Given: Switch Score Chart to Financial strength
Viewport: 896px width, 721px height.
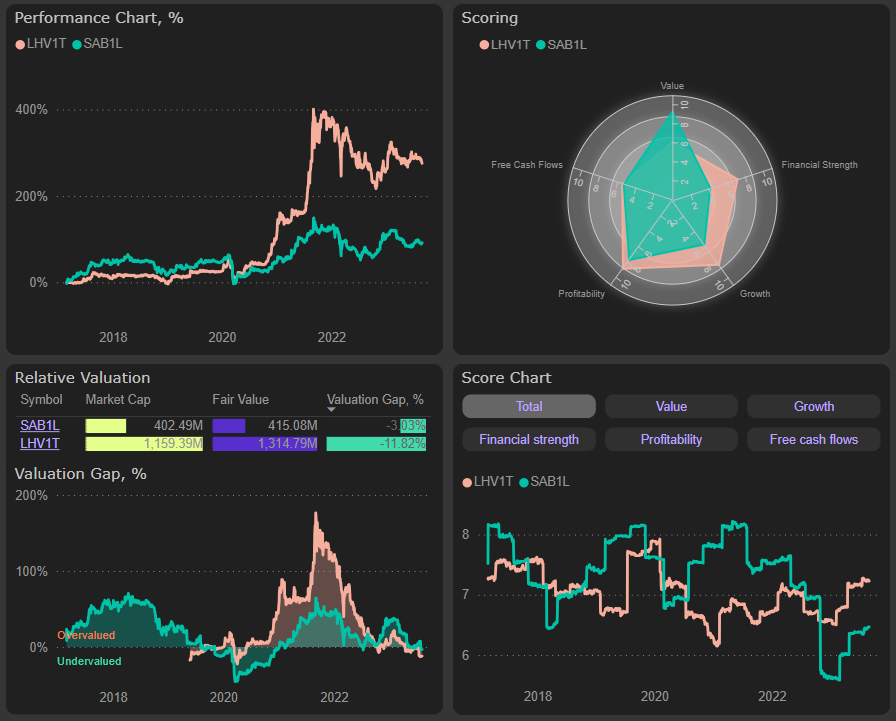Looking at the screenshot, I should pos(529,439).
